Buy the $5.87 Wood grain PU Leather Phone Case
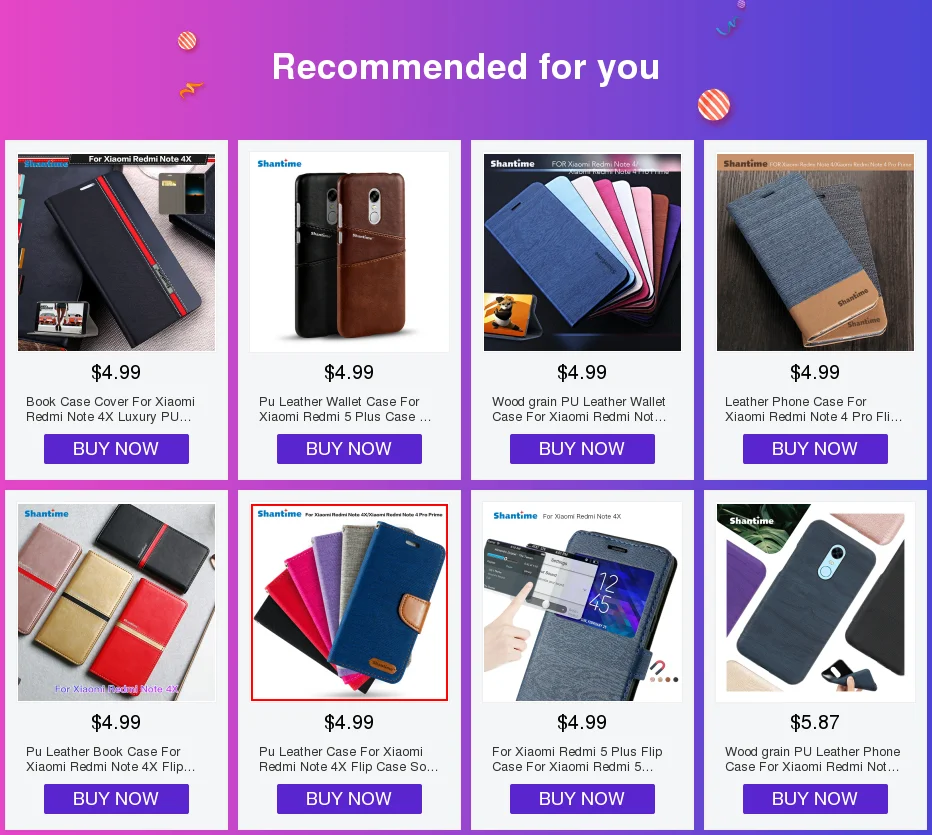 [816, 799]
